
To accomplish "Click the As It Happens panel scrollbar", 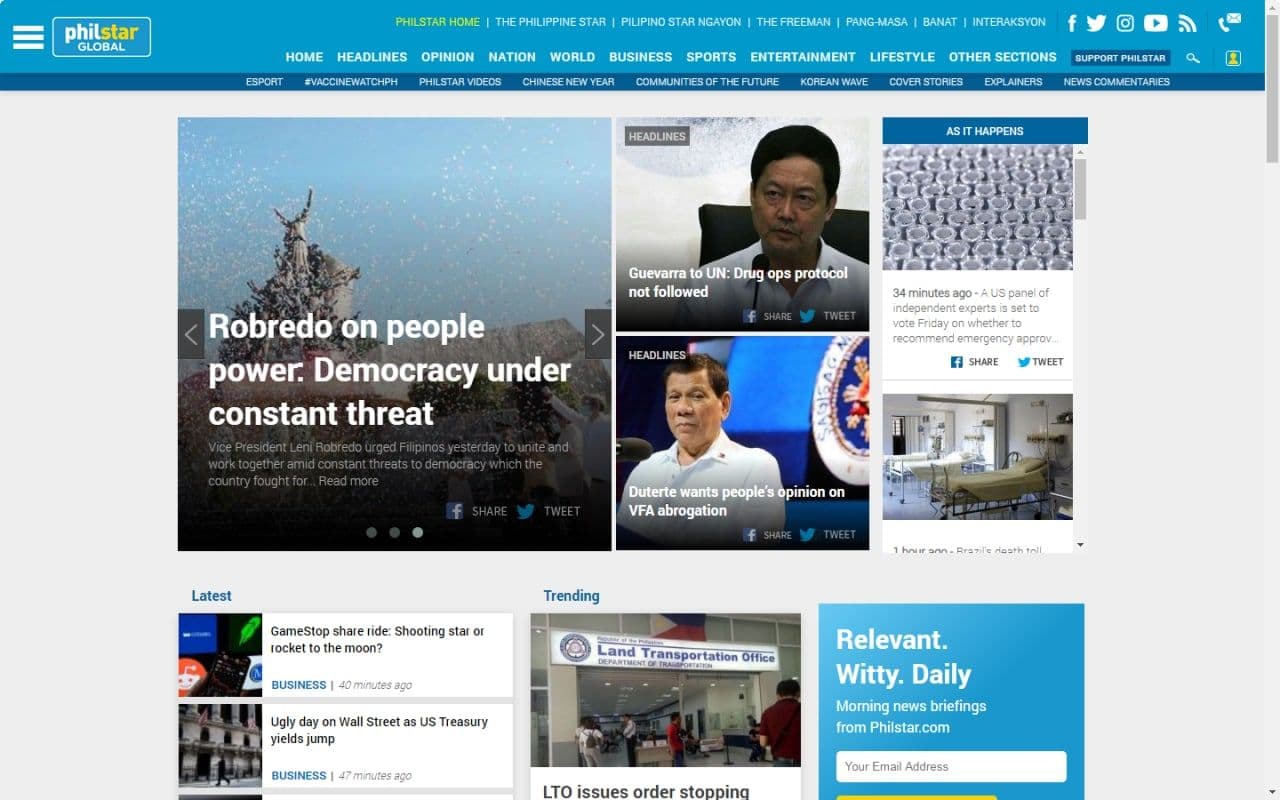I will pyautogui.click(x=1080, y=188).
